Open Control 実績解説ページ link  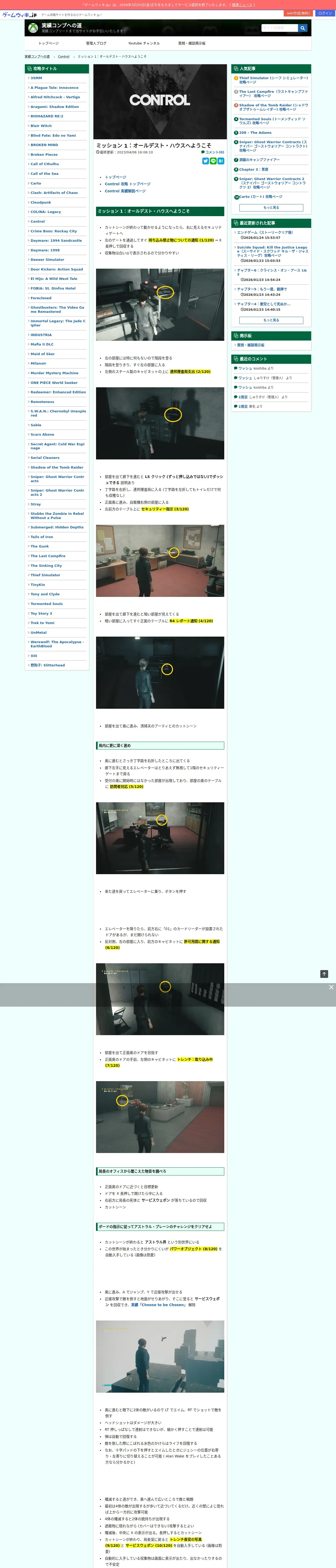click(125, 191)
